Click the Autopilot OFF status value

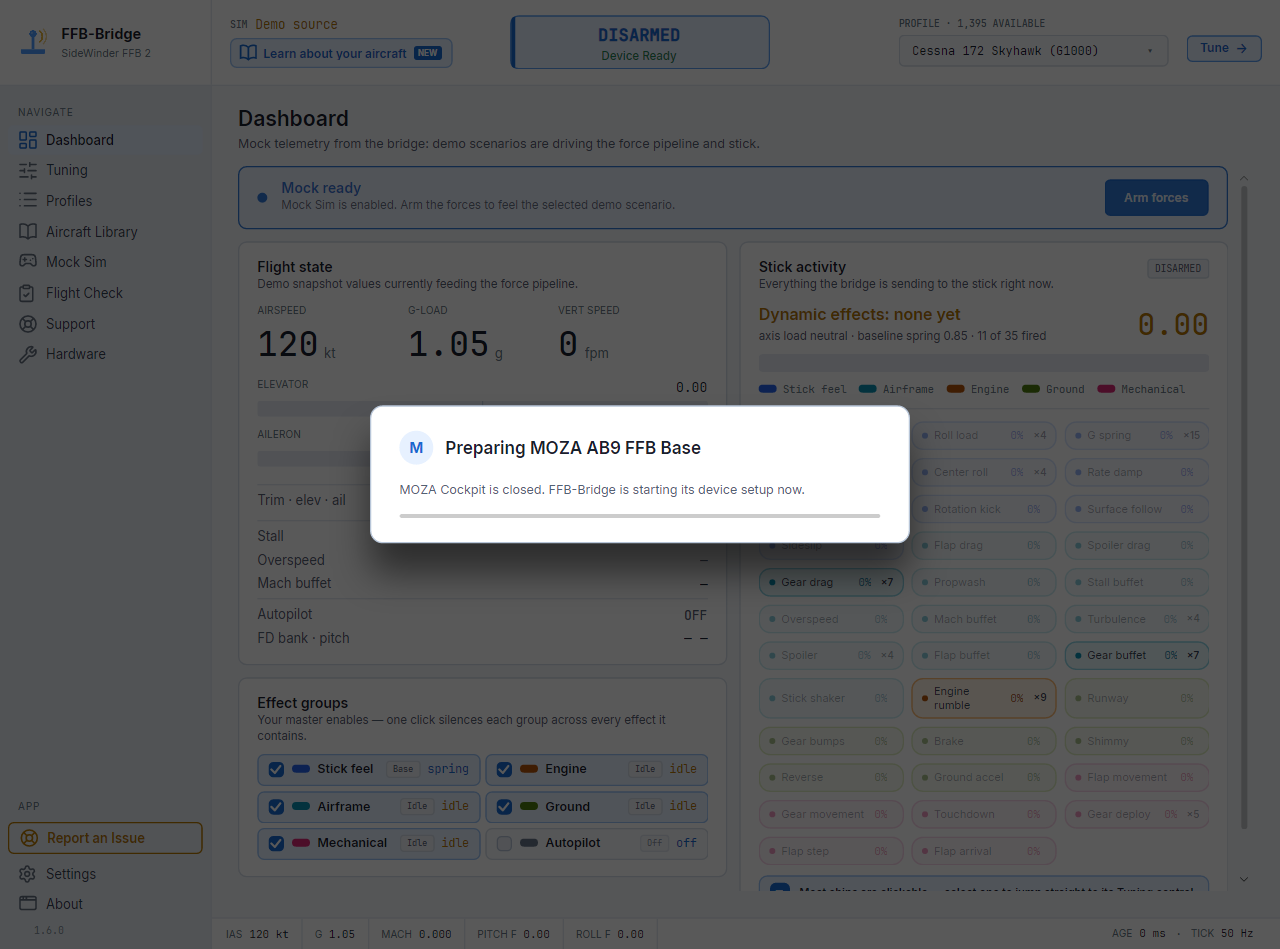[x=695, y=615]
